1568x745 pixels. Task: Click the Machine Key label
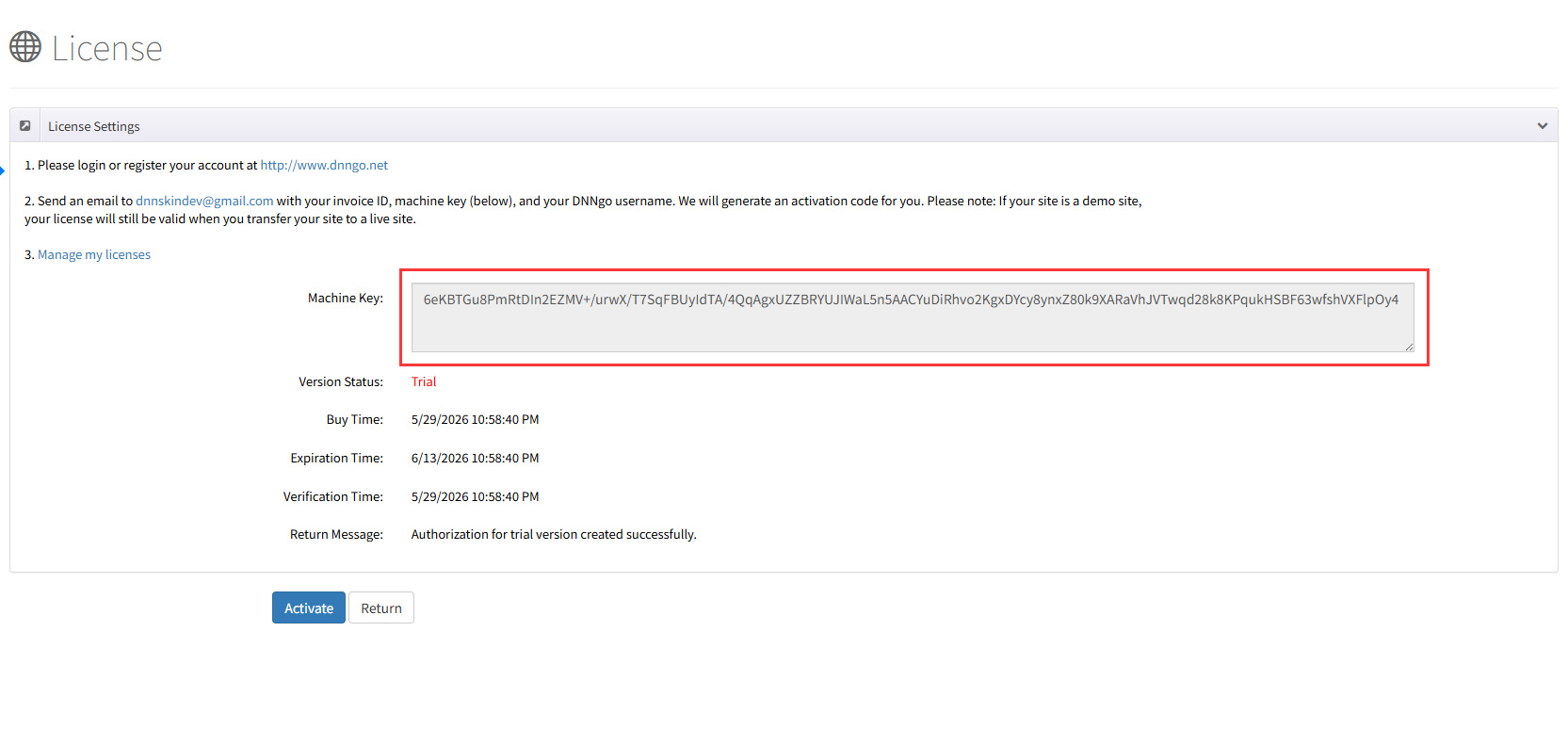(346, 298)
